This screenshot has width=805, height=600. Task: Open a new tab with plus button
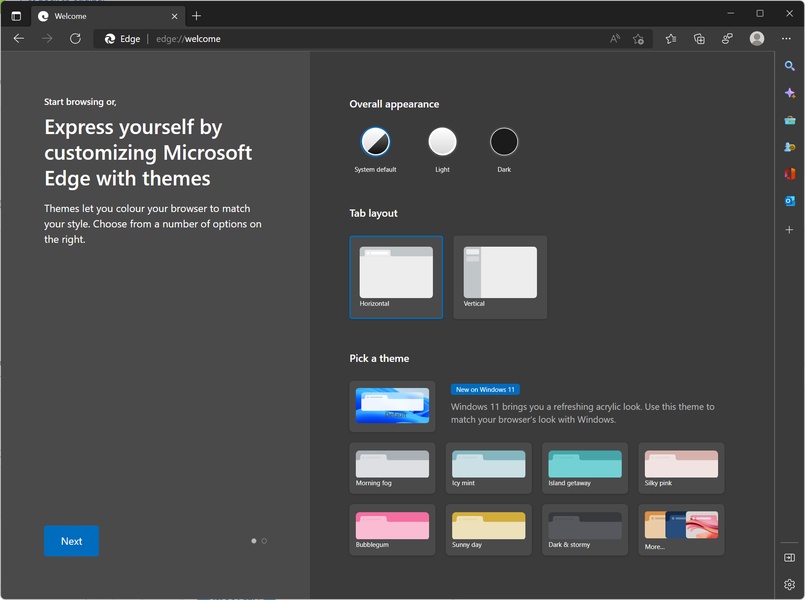[196, 16]
